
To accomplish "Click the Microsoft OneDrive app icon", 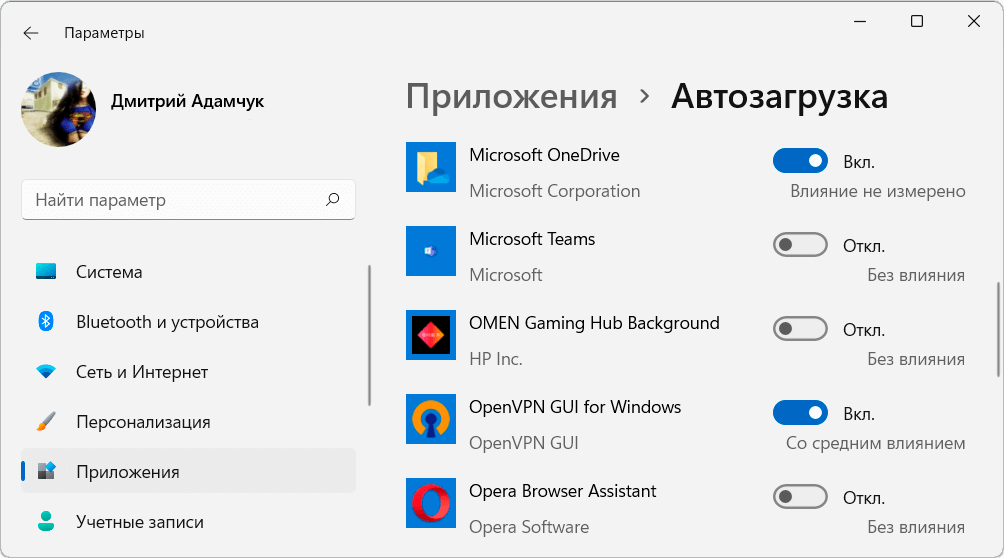I will (431, 167).
